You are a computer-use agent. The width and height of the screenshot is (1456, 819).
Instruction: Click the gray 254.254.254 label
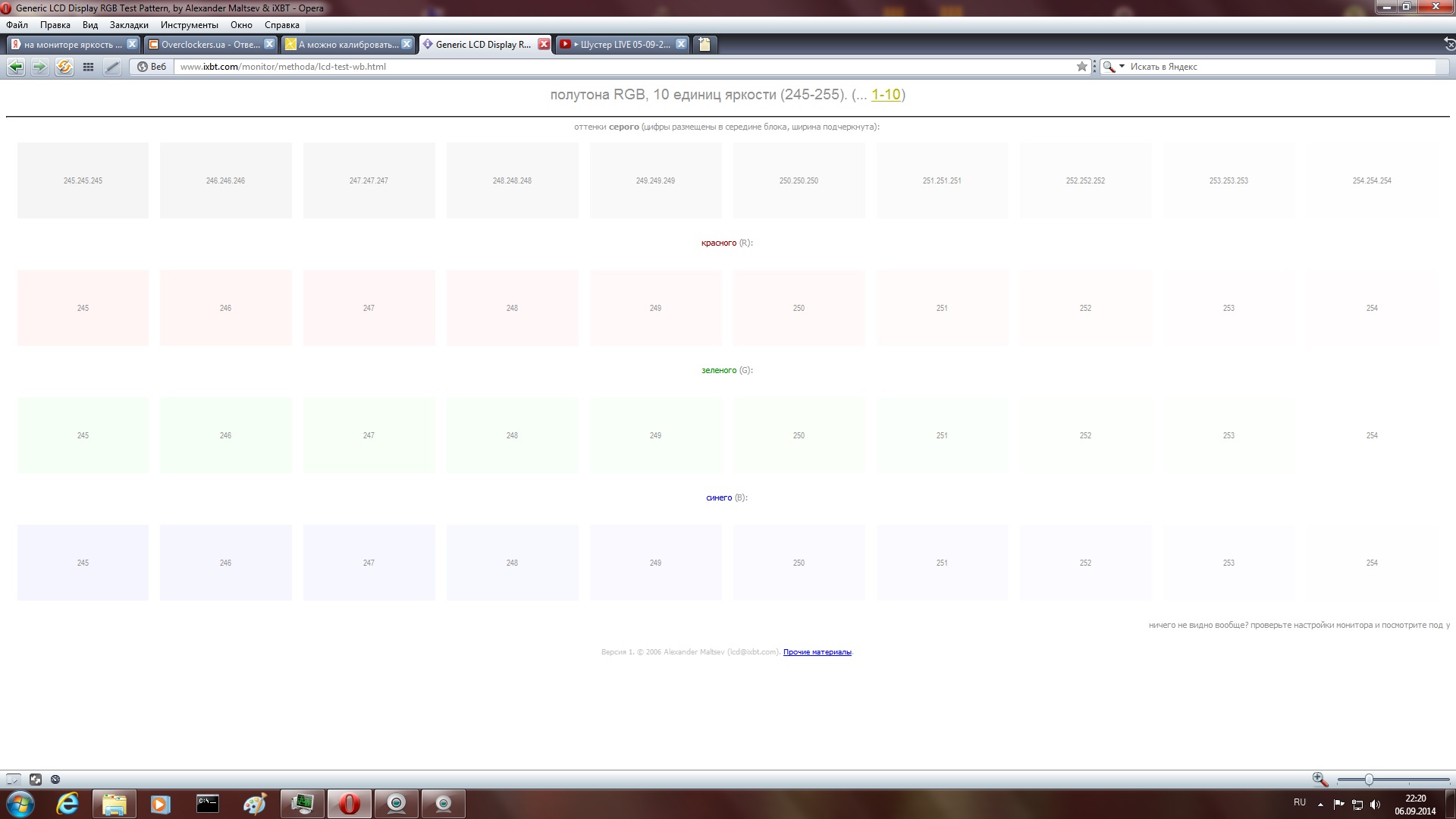tap(1372, 180)
